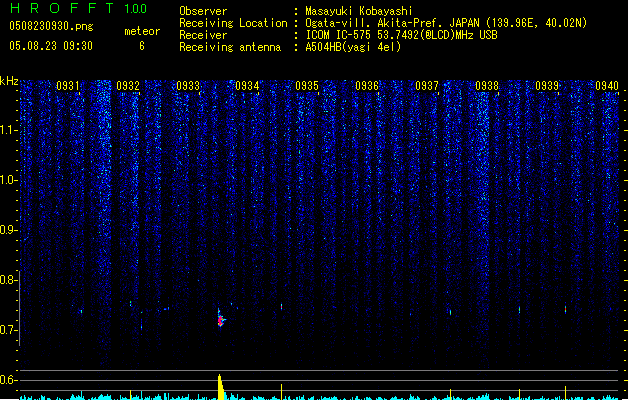The width and height of the screenshot is (629, 400).
Task: Click the short meteor echo just after 0939
Action: coord(566,309)
